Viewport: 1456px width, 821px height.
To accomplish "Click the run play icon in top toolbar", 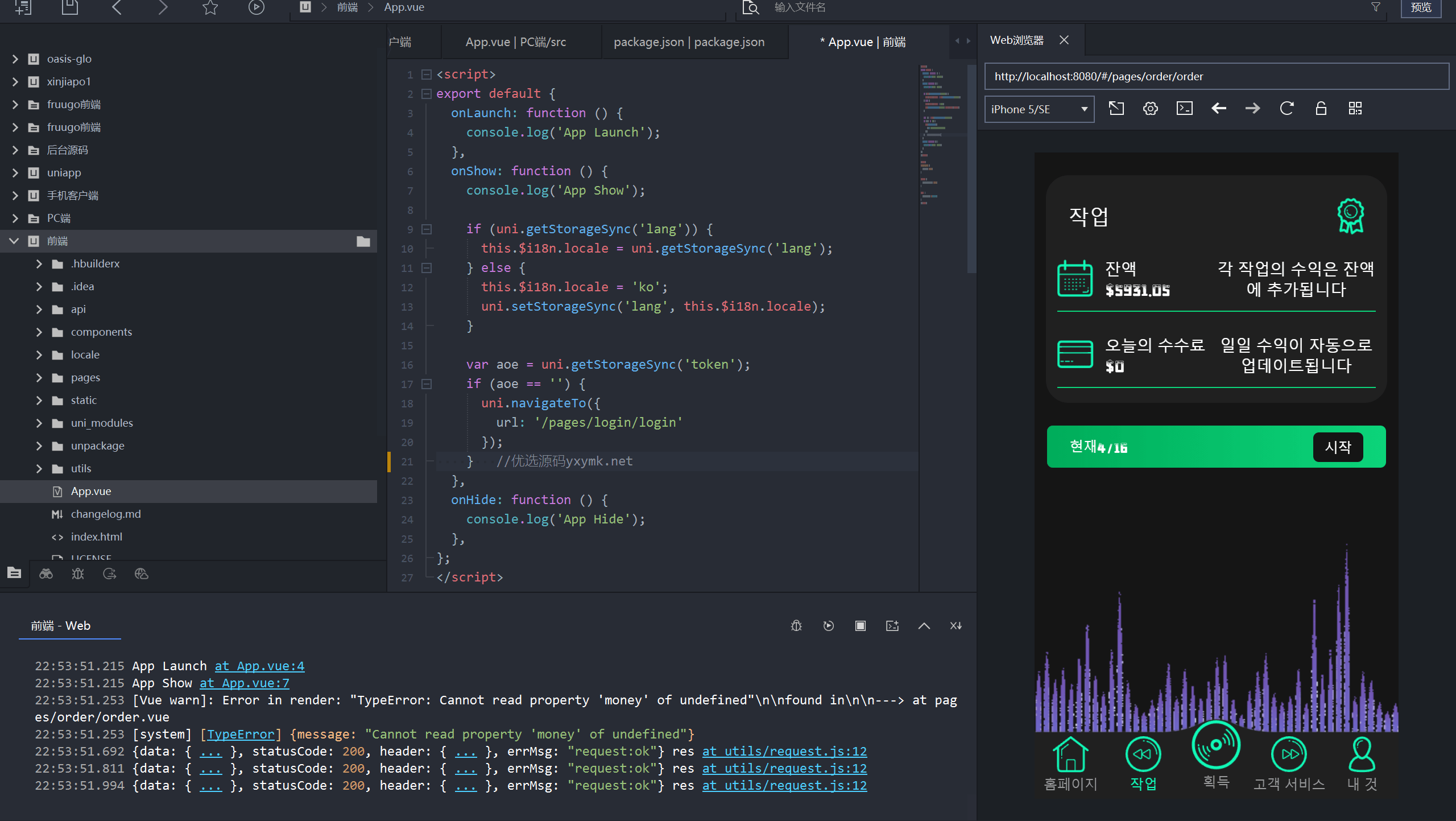I will (256, 7).
